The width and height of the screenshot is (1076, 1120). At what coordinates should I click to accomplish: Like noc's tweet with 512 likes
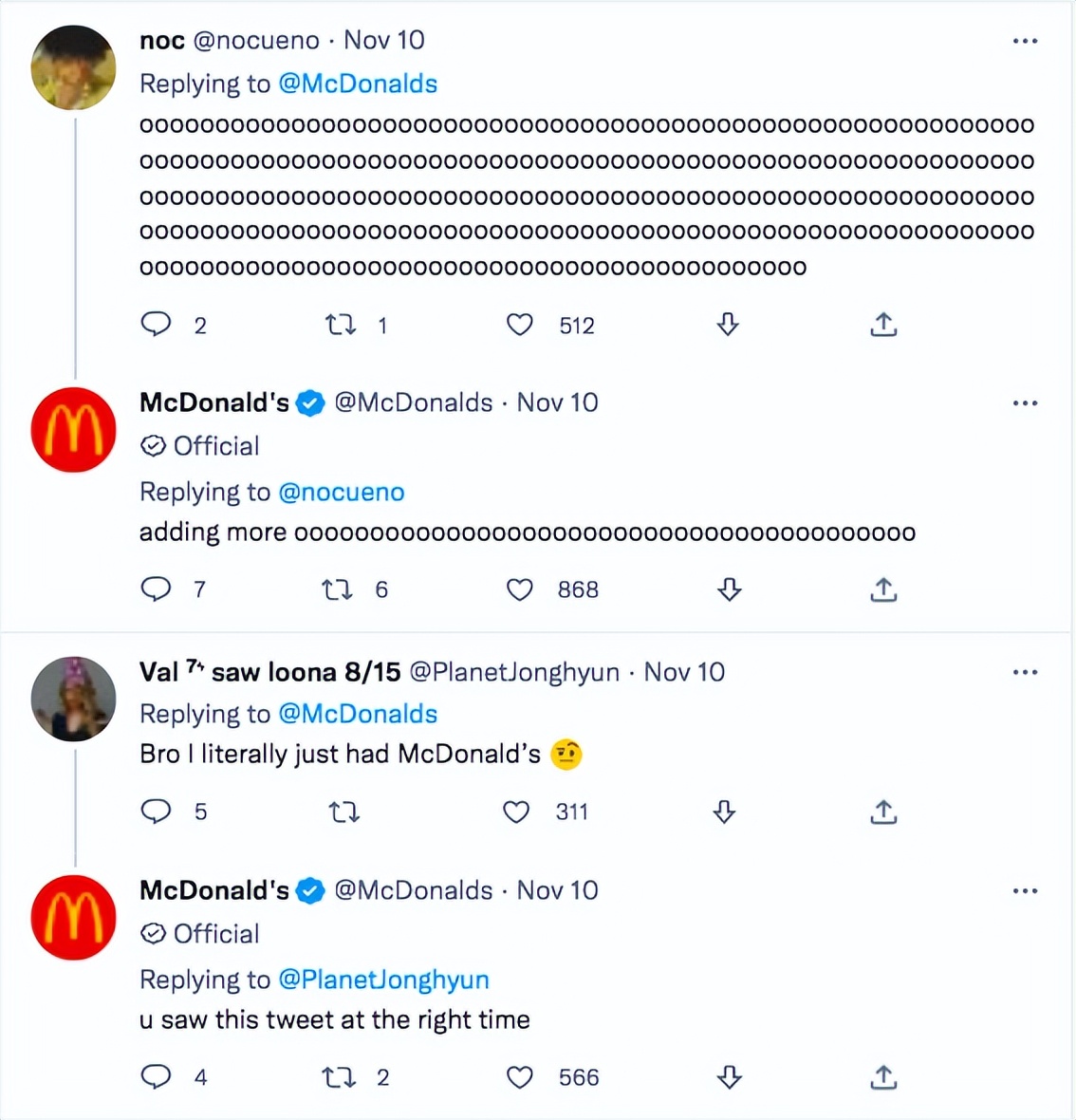tap(519, 326)
